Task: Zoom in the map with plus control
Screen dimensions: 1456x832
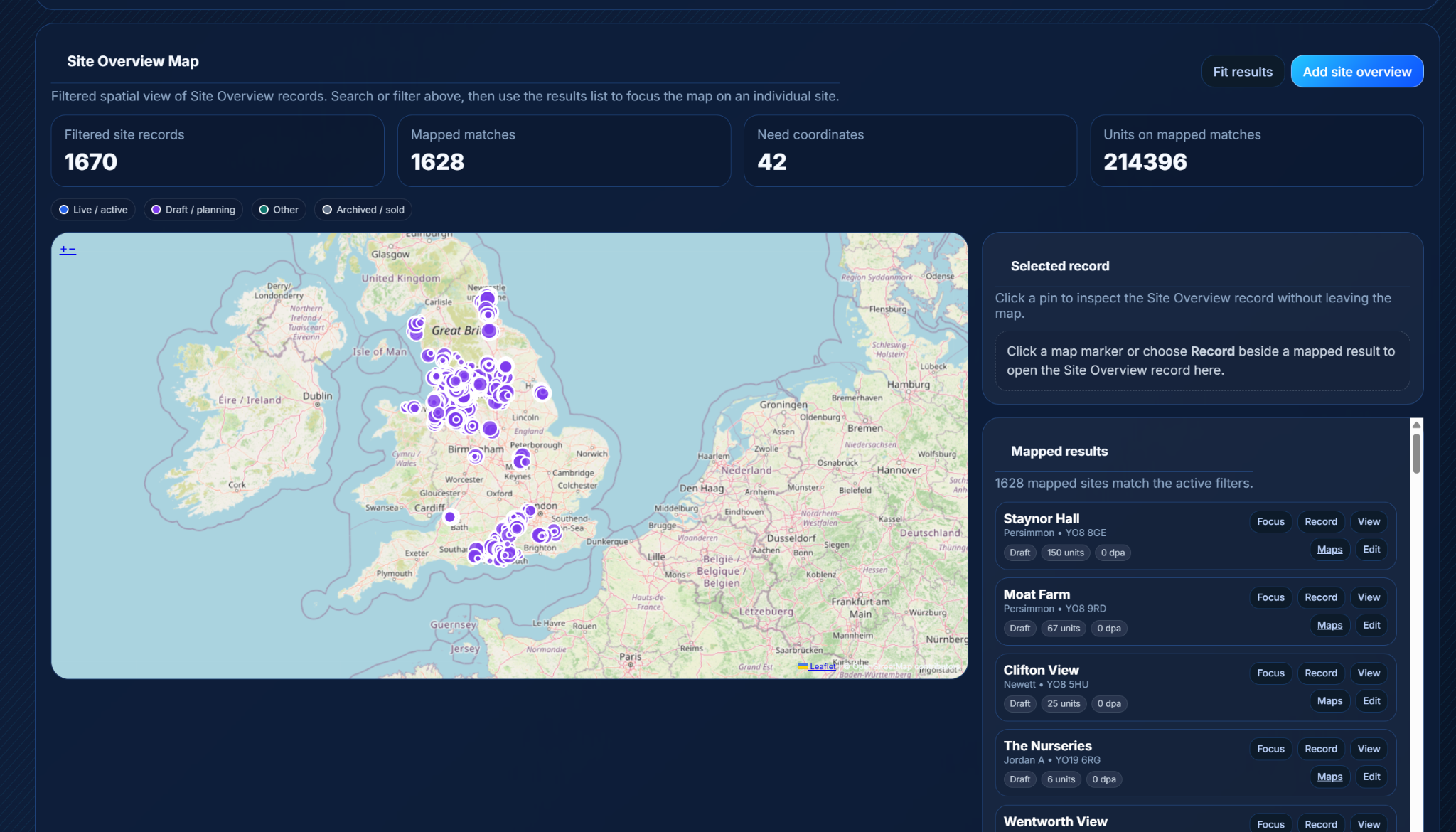Action: pyautogui.click(x=63, y=250)
